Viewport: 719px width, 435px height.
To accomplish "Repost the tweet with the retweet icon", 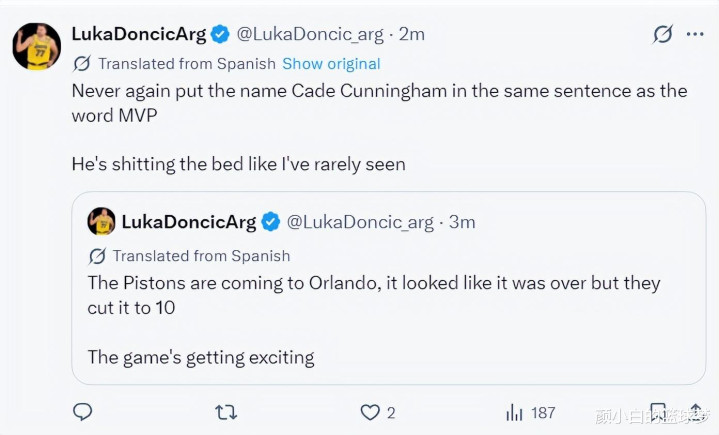I will (x=226, y=412).
